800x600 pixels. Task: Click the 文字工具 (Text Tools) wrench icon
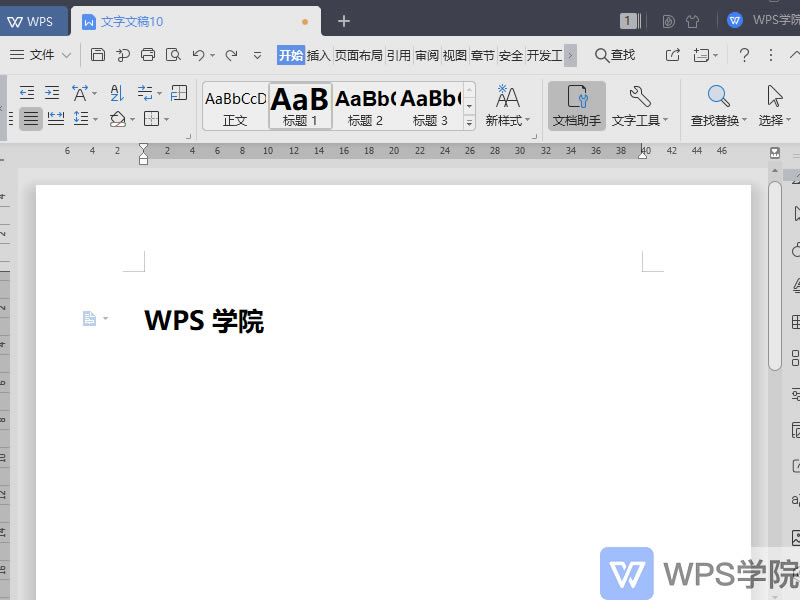tap(637, 105)
